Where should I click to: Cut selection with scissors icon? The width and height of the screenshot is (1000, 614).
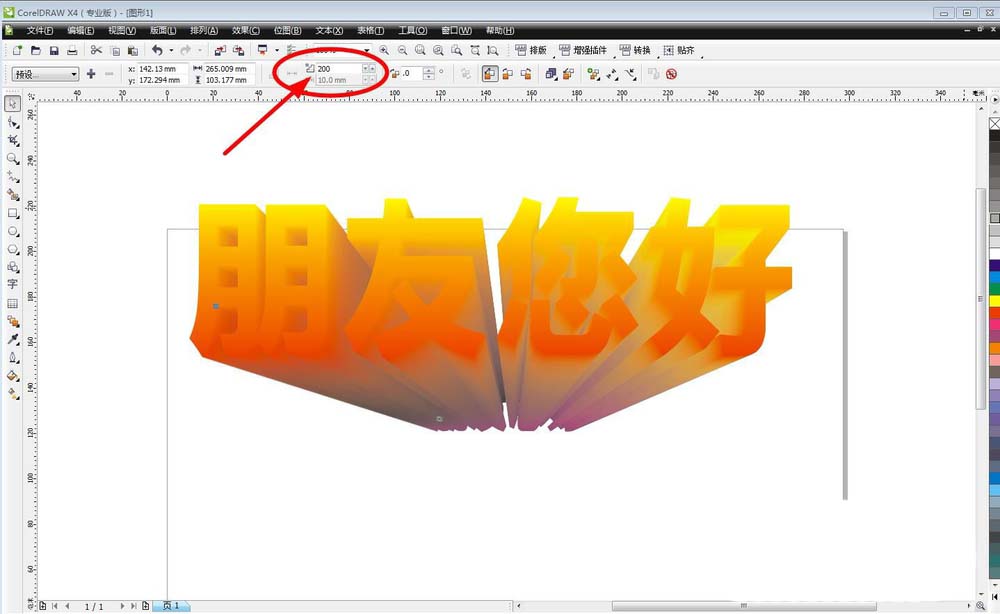(96, 50)
